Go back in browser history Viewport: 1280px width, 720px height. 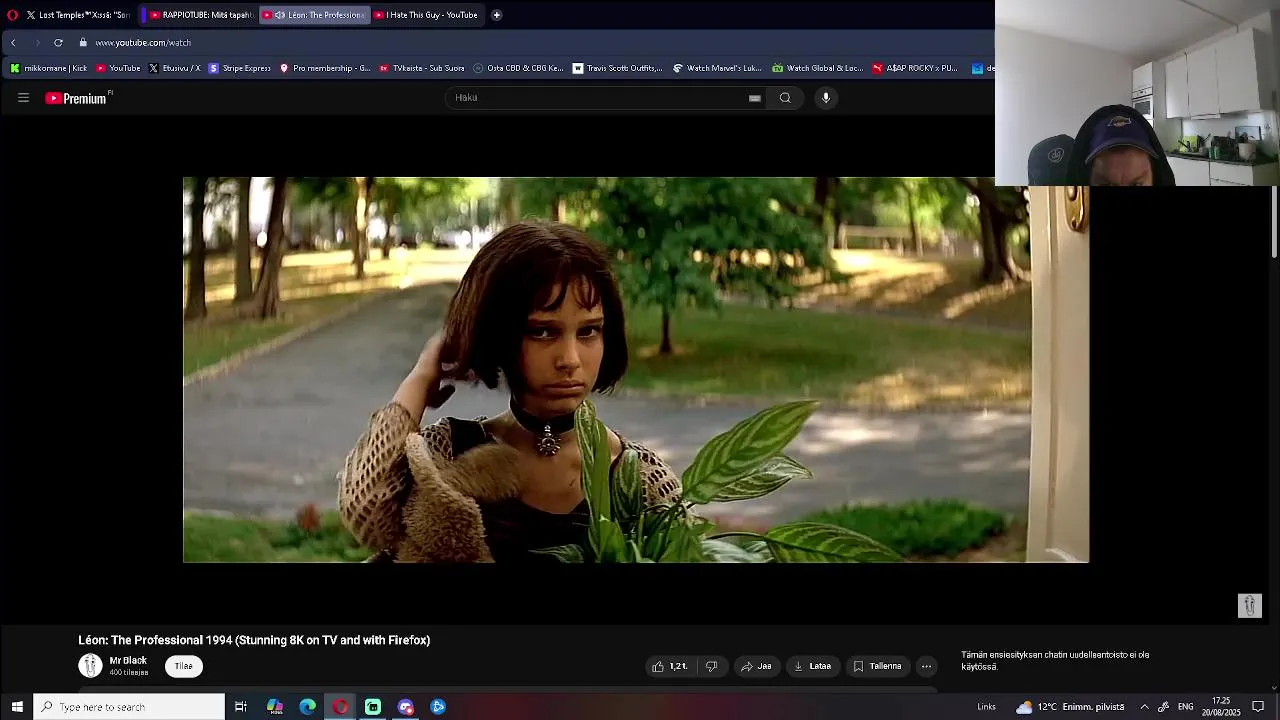point(13,43)
